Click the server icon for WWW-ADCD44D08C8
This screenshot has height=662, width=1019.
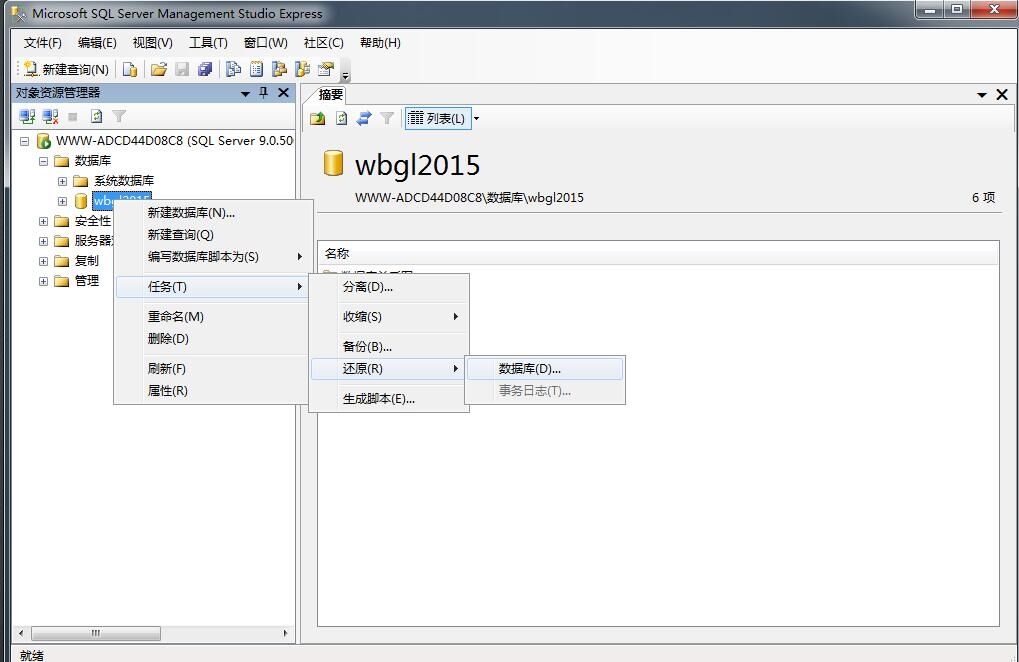(x=44, y=141)
